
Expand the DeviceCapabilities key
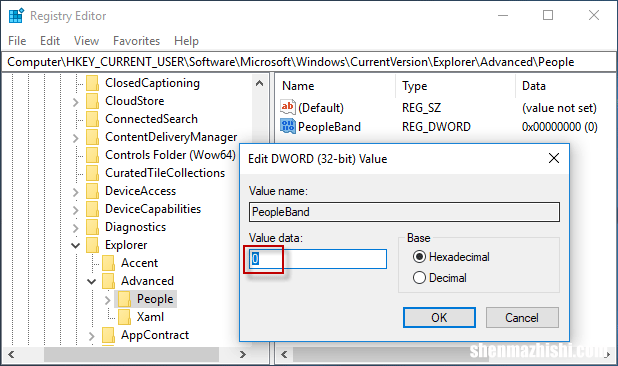(76, 210)
